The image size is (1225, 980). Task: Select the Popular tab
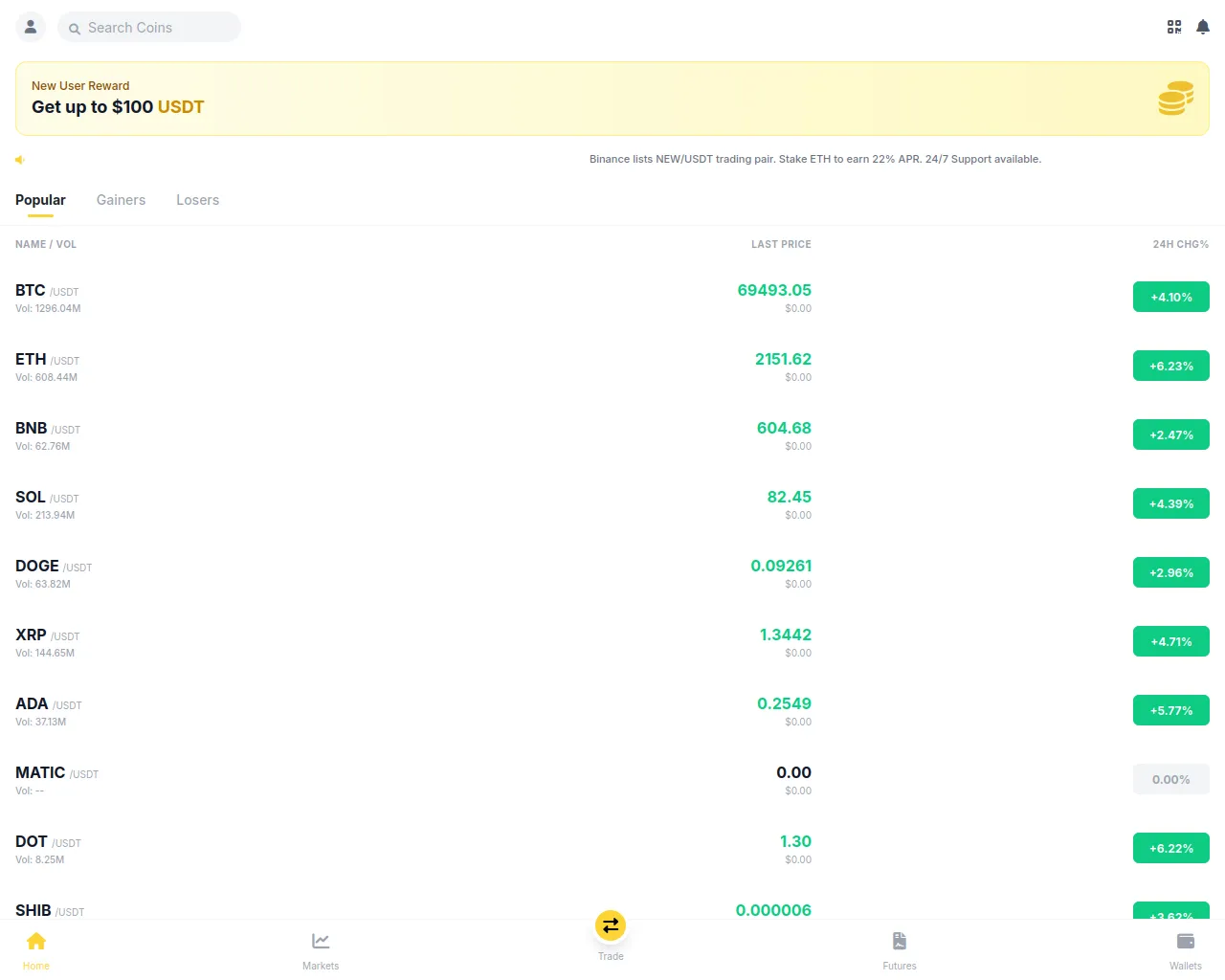click(40, 200)
